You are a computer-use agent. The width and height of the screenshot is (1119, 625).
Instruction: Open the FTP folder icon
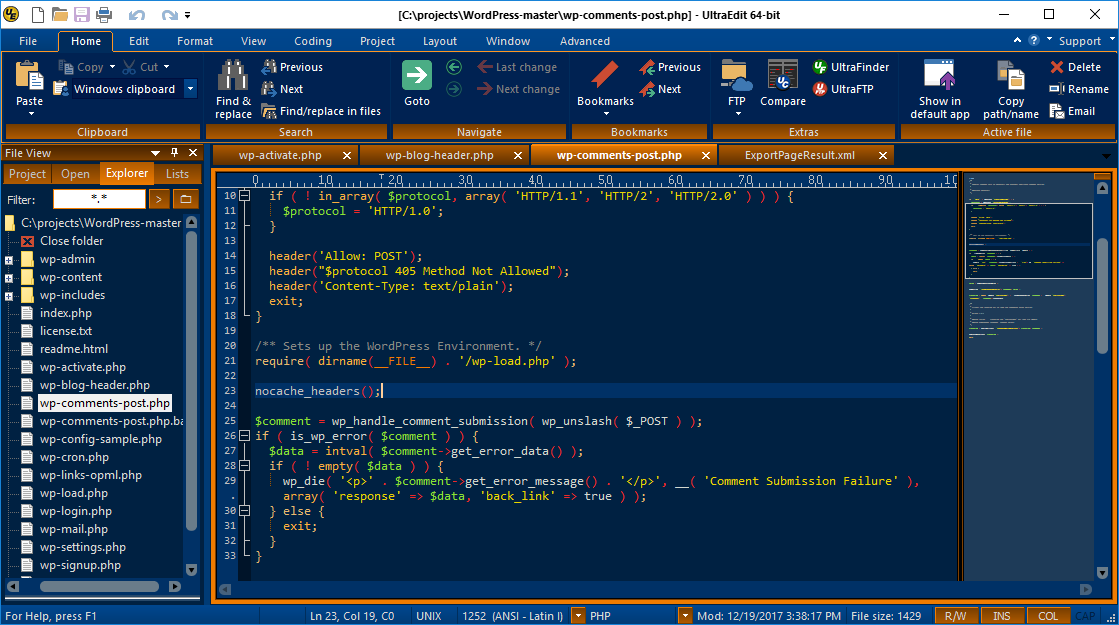click(736, 76)
